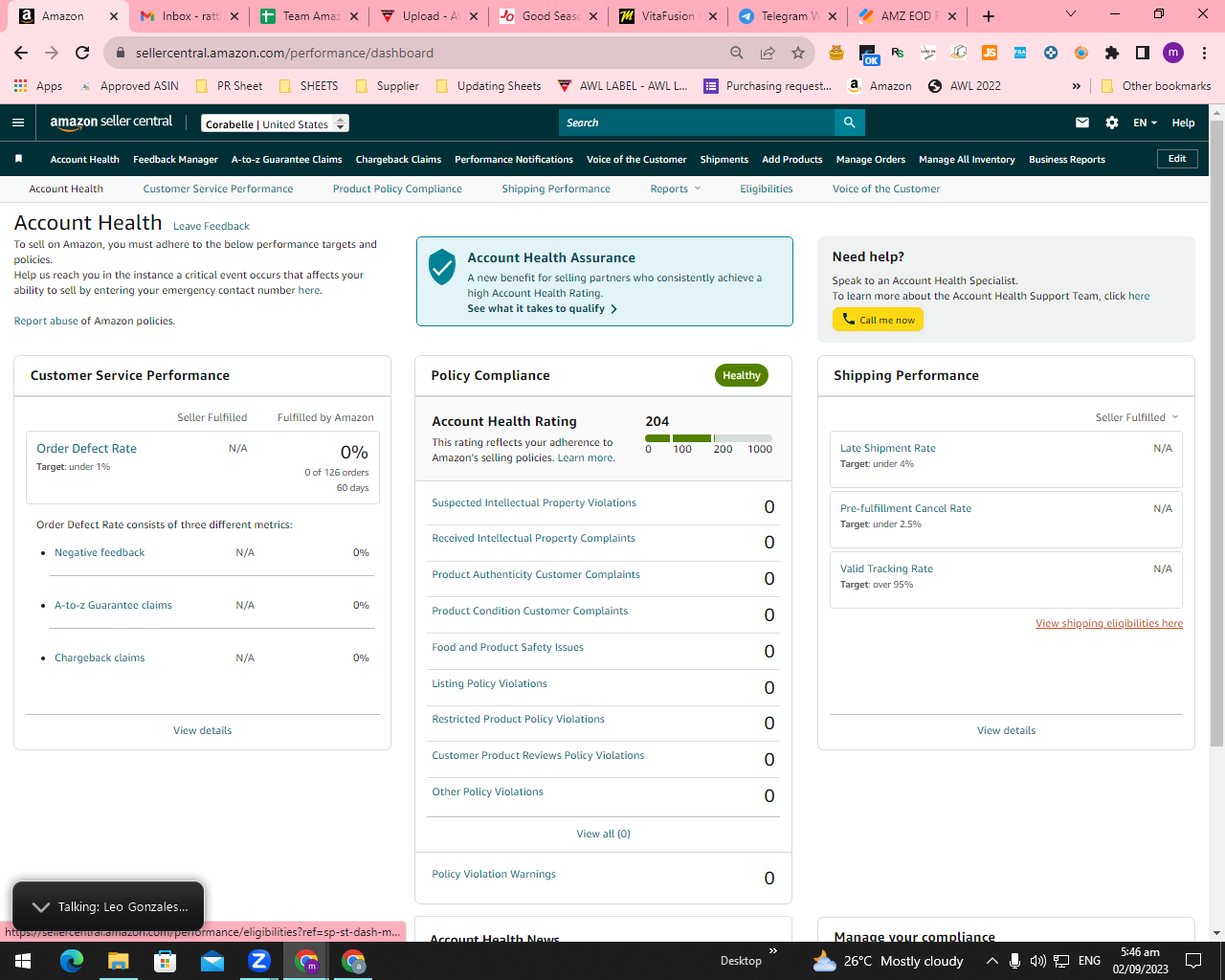This screenshot has height=980, width=1225.
Task: Click the bookmark flag icon before Account Health
Action: click(18, 159)
